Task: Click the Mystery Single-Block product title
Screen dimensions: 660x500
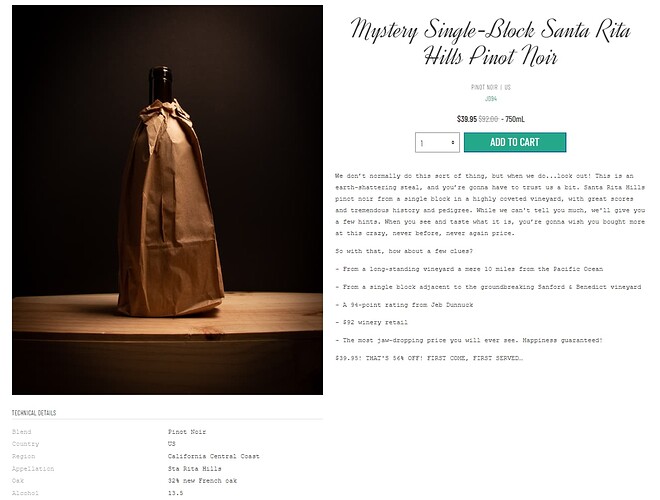Action: 490,43
